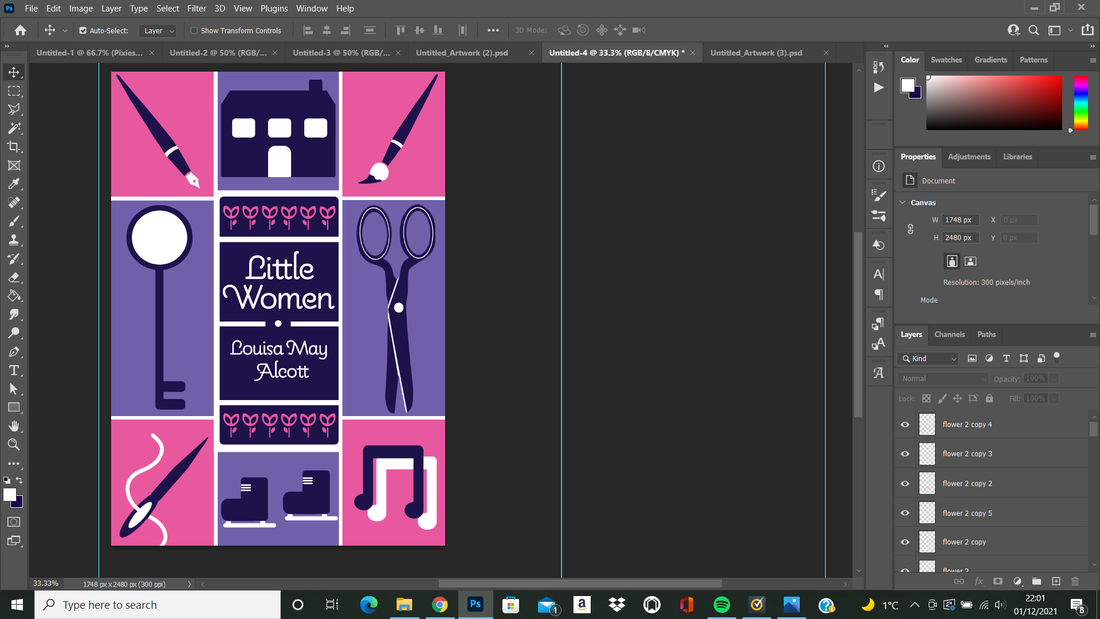Open the collapsed Info panel icon

[878, 166]
